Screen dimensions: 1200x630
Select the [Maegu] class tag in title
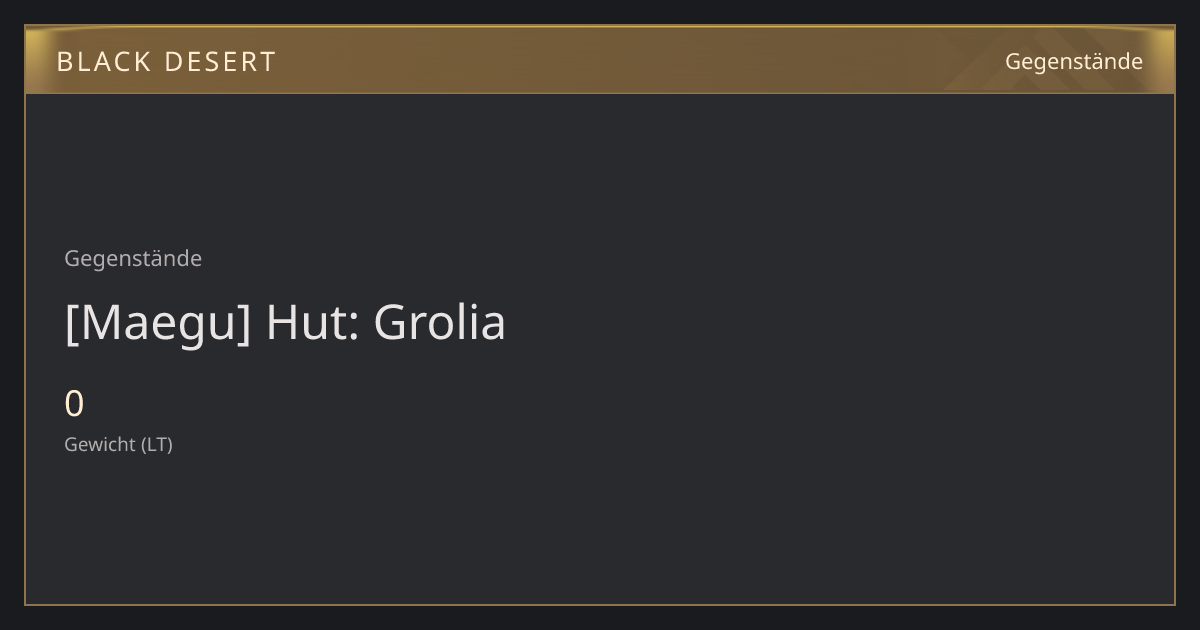point(158,322)
